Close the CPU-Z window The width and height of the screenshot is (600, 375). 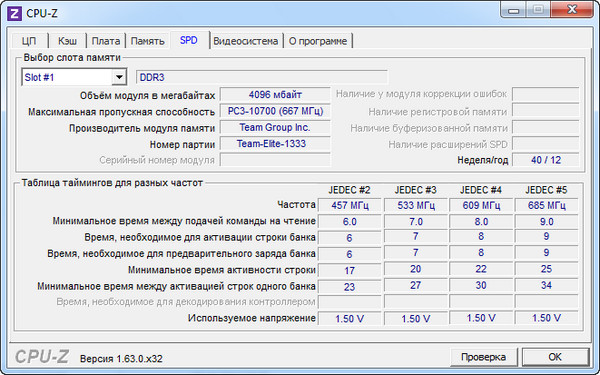(x=572, y=10)
